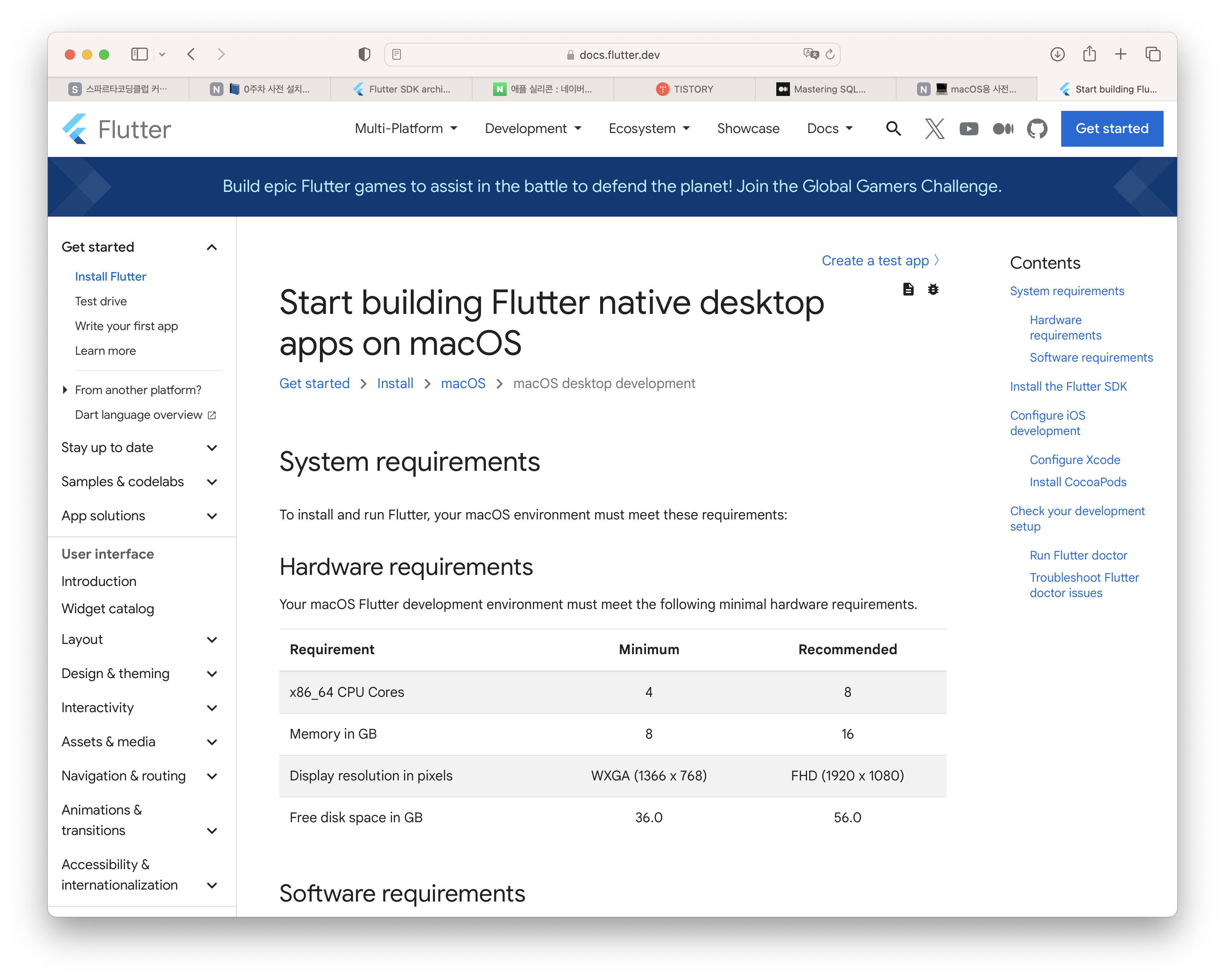Click the docs.flutter.dev address bar

click(612, 55)
